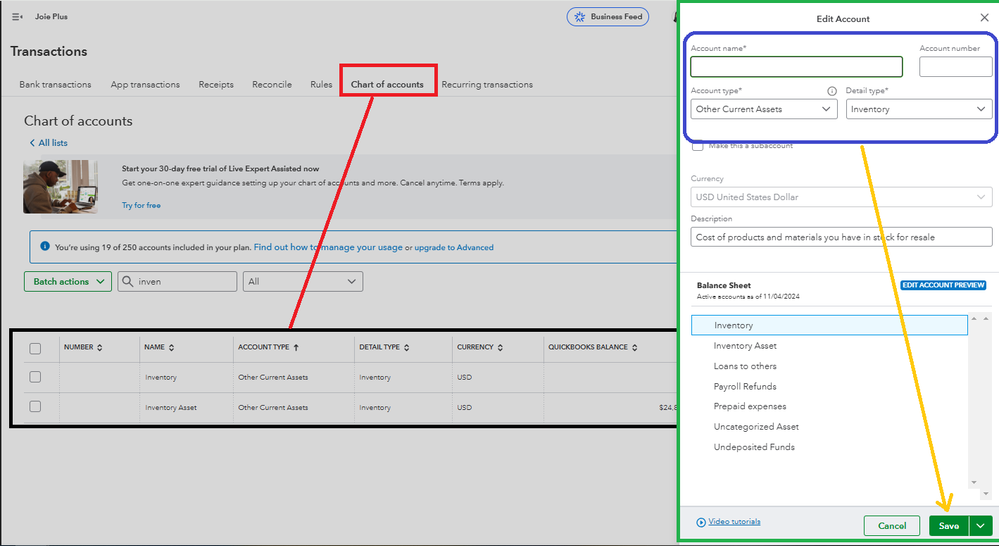Select Prepaid expenses in preview list
Viewport: 999px width, 546px height.
[750, 406]
